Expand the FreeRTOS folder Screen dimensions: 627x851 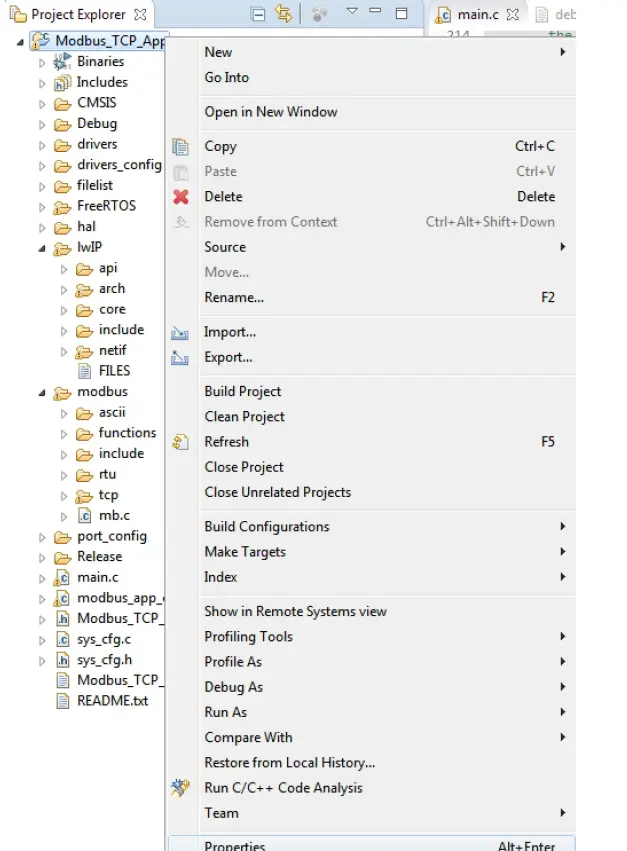42,207
